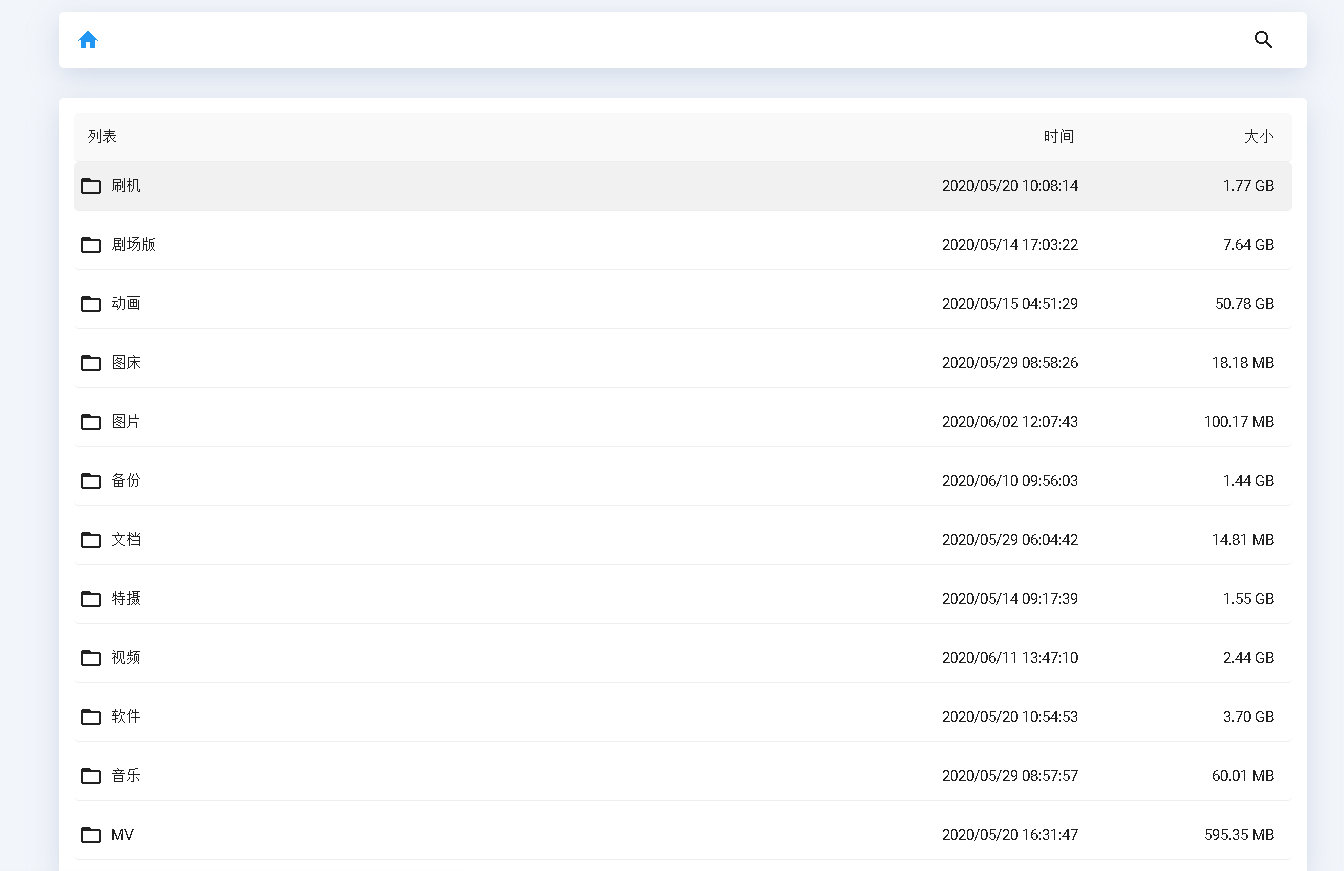Click folder icon beside MV
1344x871 pixels.
pos(91,835)
